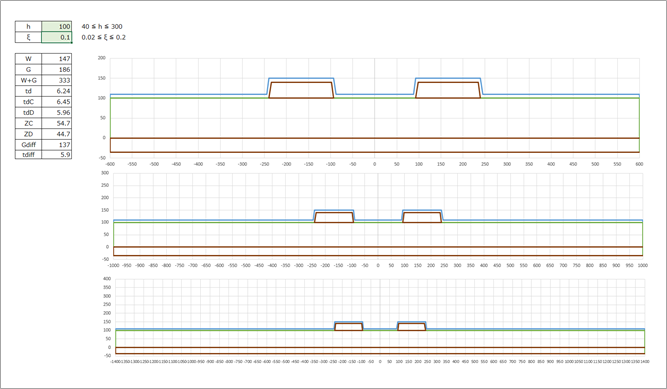This screenshot has height=389, width=667.
Task: Select the h input cell containing 100
Action: (x=57, y=26)
